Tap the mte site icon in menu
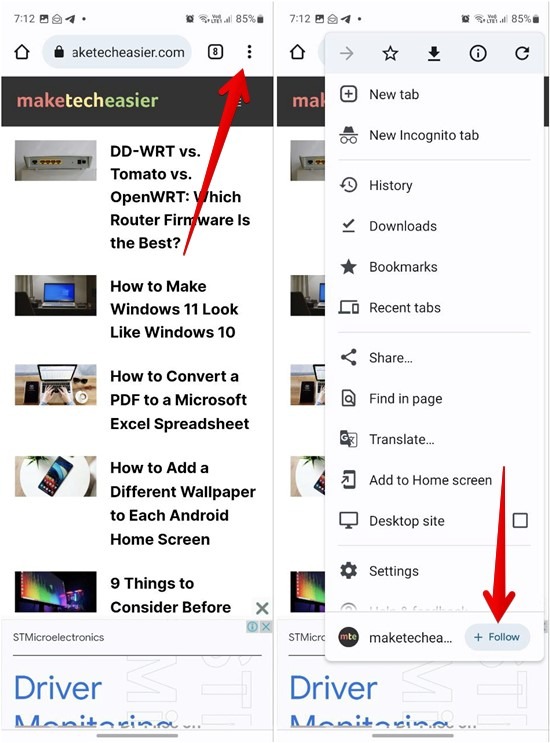The height and width of the screenshot is (743, 550). [348, 637]
